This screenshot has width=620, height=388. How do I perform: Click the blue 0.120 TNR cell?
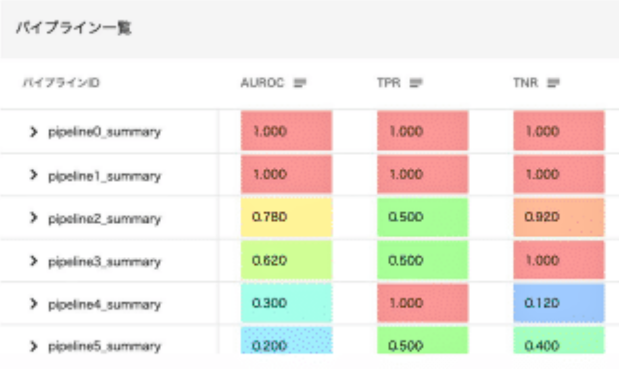click(559, 303)
